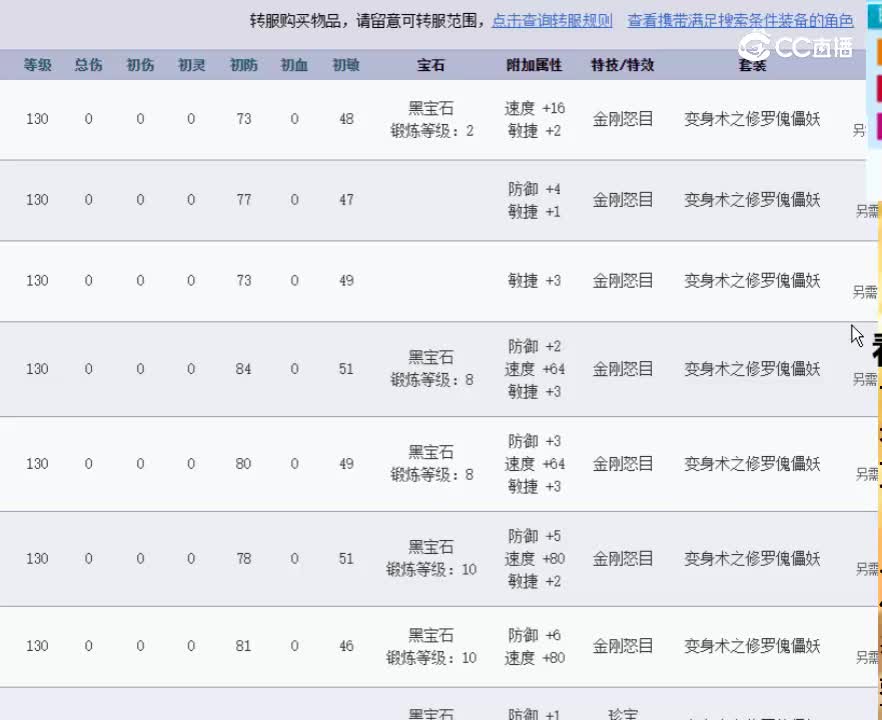Click the 初血 column header
Screen dimensions: 882x720
[x=294, y=65]
